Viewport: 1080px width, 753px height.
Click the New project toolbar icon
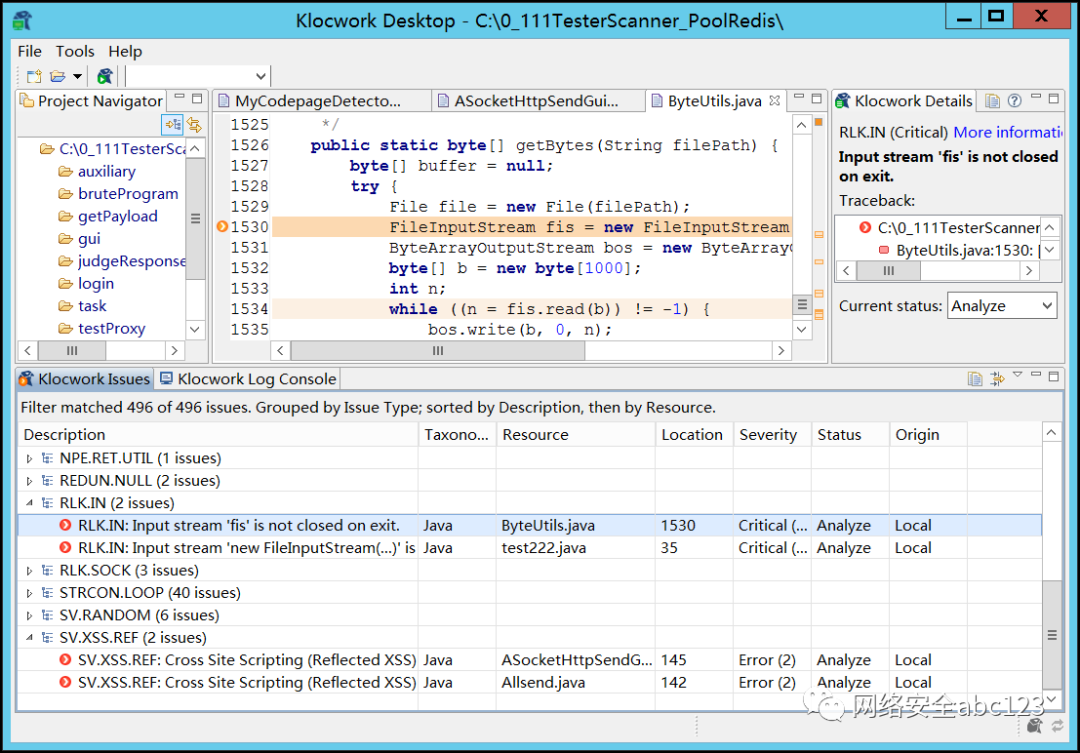[x=33, y=77]
